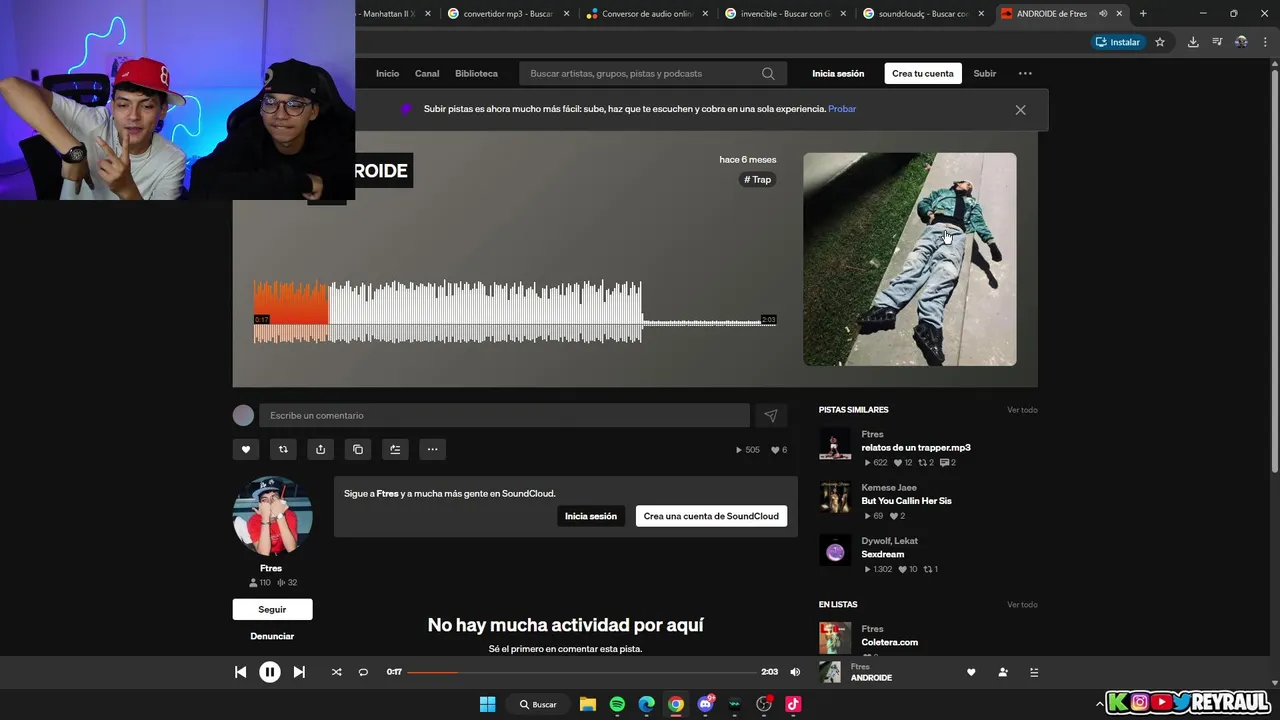
Task: Seek within the track waveform
Action: pos(515,312)
